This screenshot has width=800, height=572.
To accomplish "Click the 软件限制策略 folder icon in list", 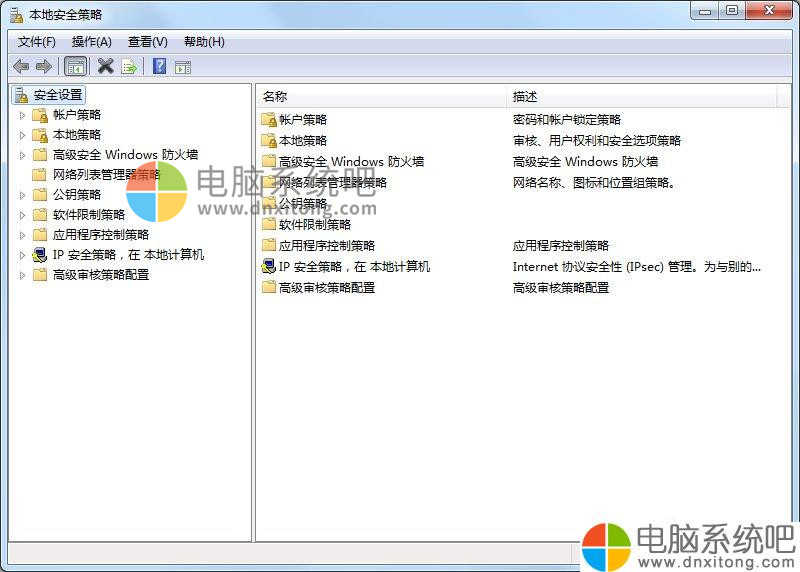I will [x=269, y=224].
